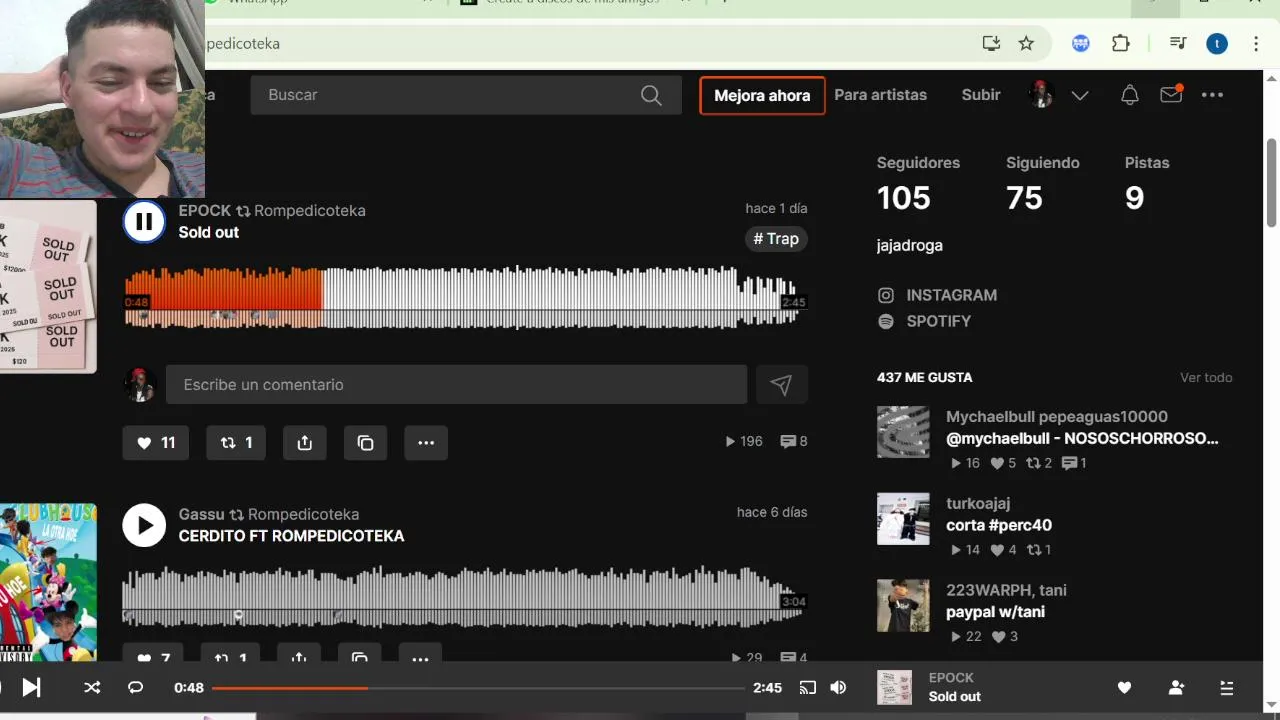Click corta #perc40 thumbnail
This screenshot has height=720, width=1280.
[x=903, y=519]
